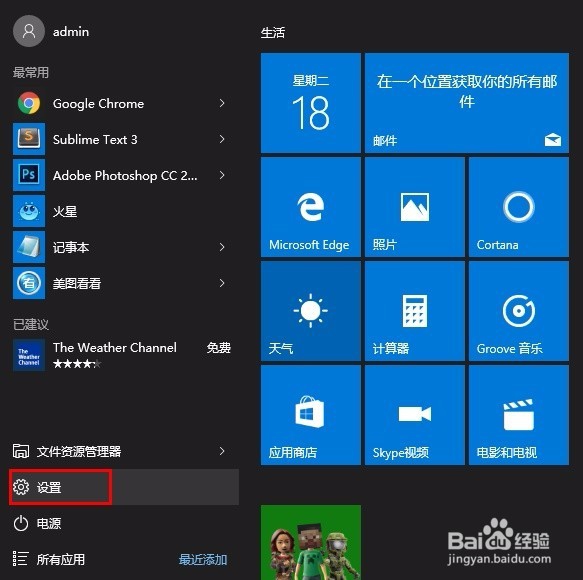The image size is (583, 580).
Task: Click the Weather Channel star rating
Action: point(77,364)
